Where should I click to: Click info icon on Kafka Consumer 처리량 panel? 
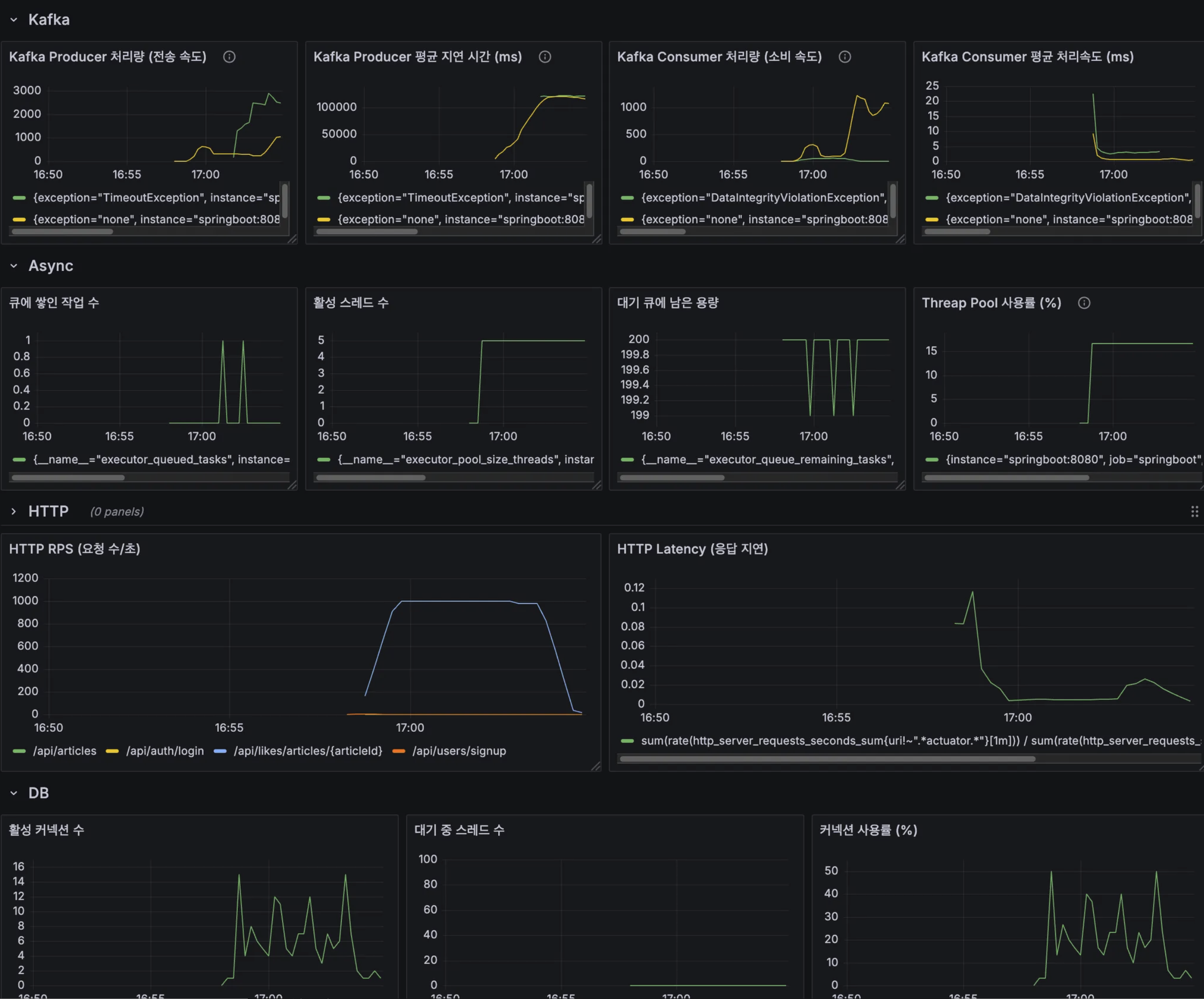(x=845, y=57)
